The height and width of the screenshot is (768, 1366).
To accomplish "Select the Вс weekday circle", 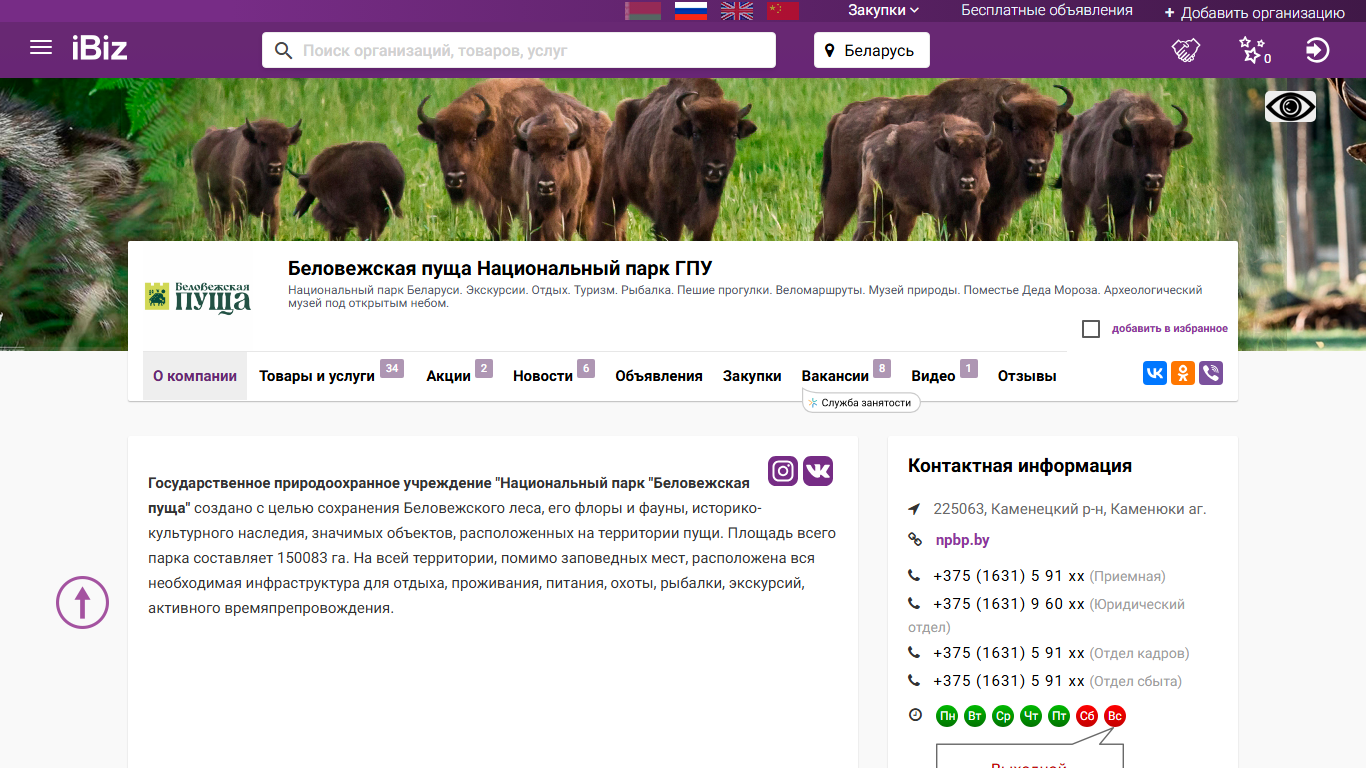I will [x=1115, y=716].
